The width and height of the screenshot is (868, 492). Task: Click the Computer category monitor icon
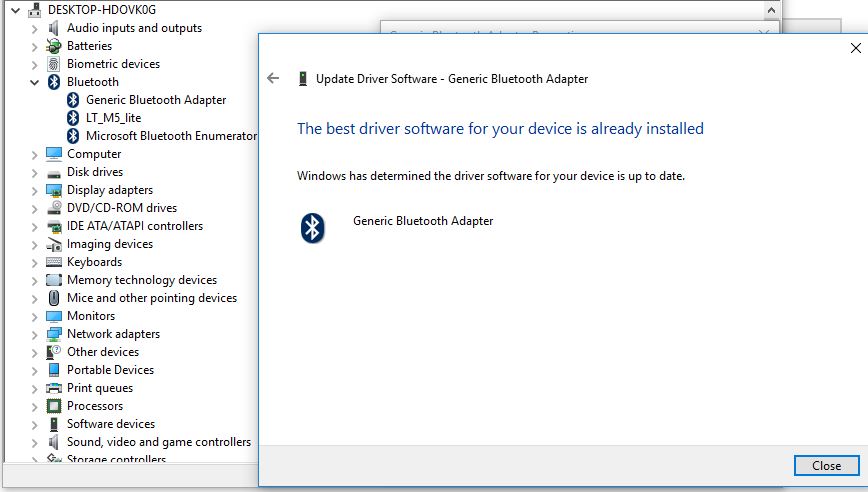click(x=54, y=154)
